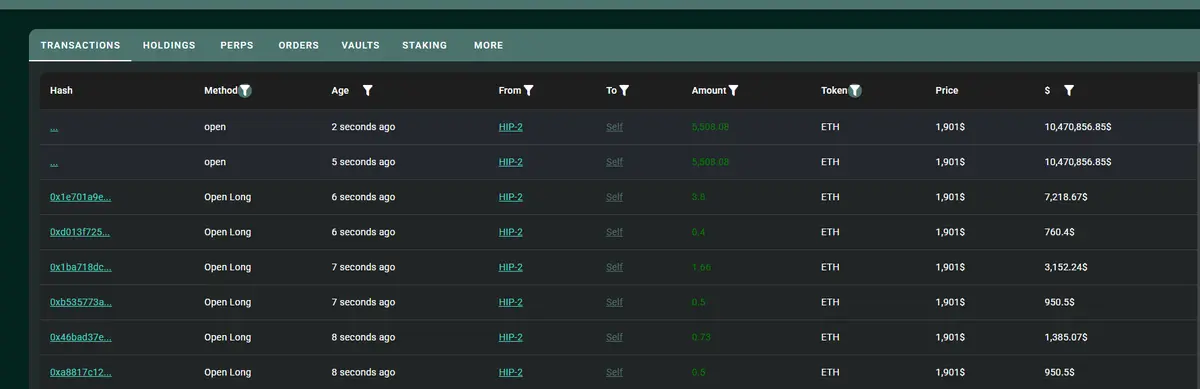Click the Price column header
Screen dimensions: 1200x389
coord(946,91)
